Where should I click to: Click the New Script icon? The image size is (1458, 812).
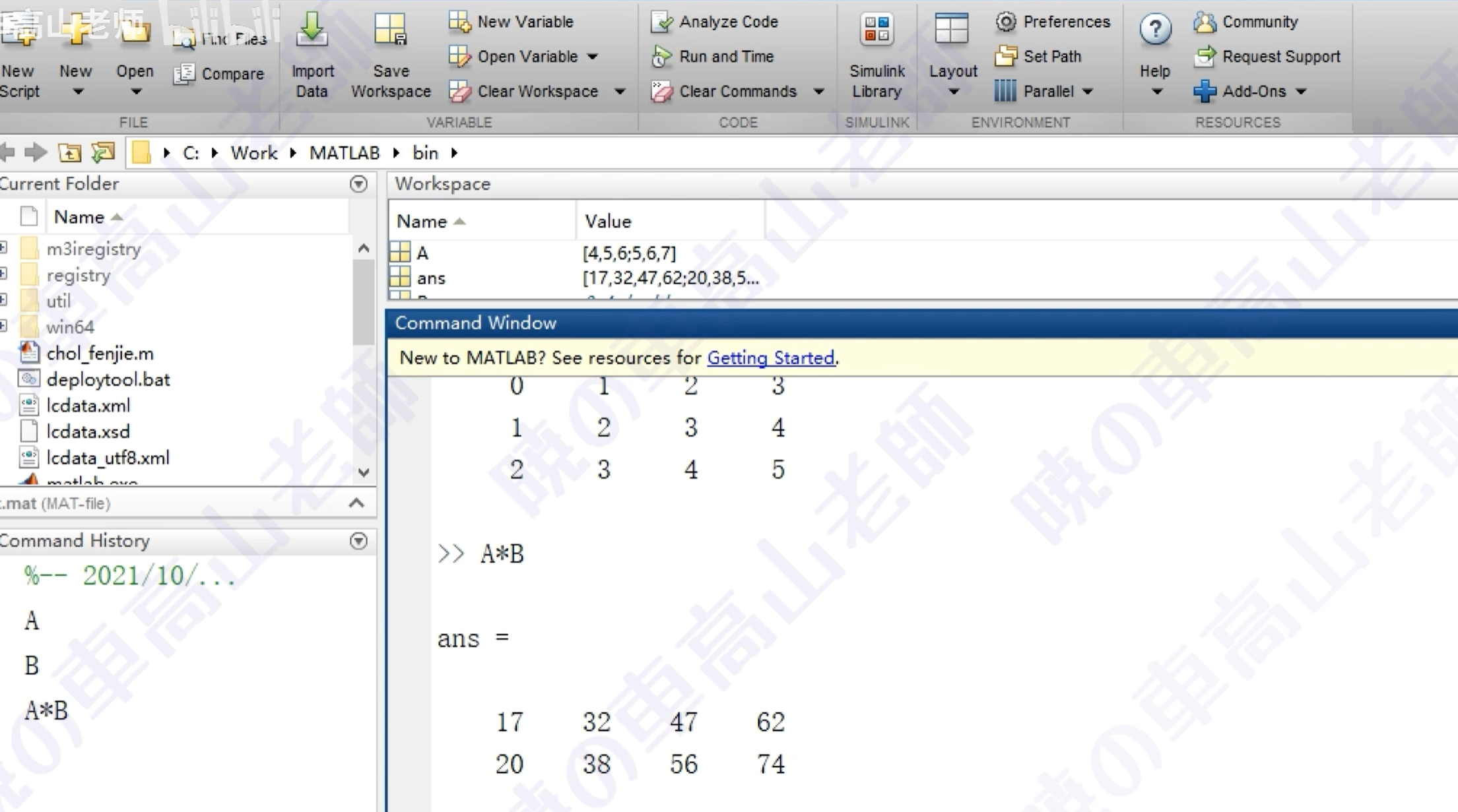point(18,30)
